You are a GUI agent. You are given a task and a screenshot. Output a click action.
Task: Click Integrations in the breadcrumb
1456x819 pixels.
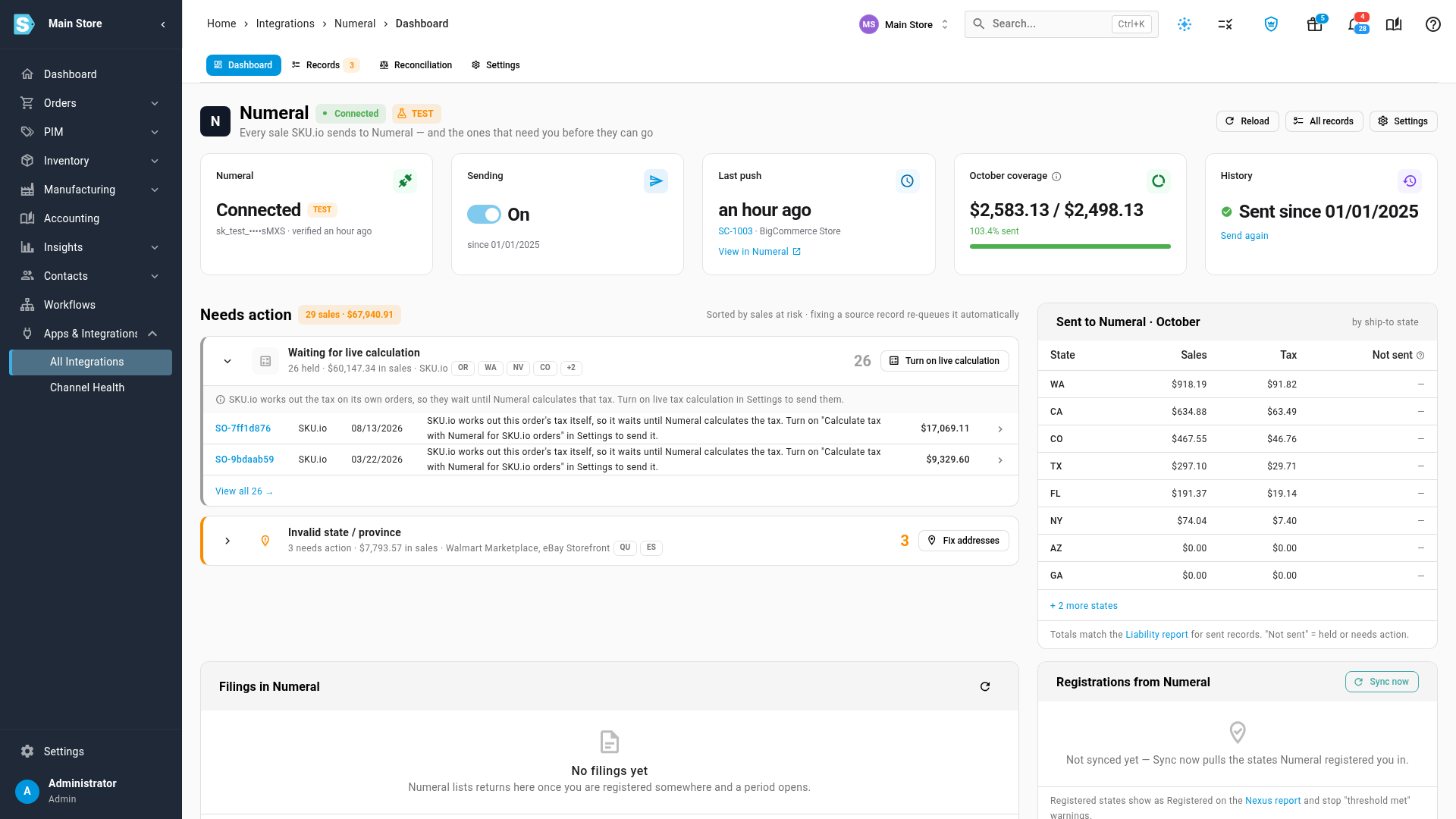click(x=285, y=24)
